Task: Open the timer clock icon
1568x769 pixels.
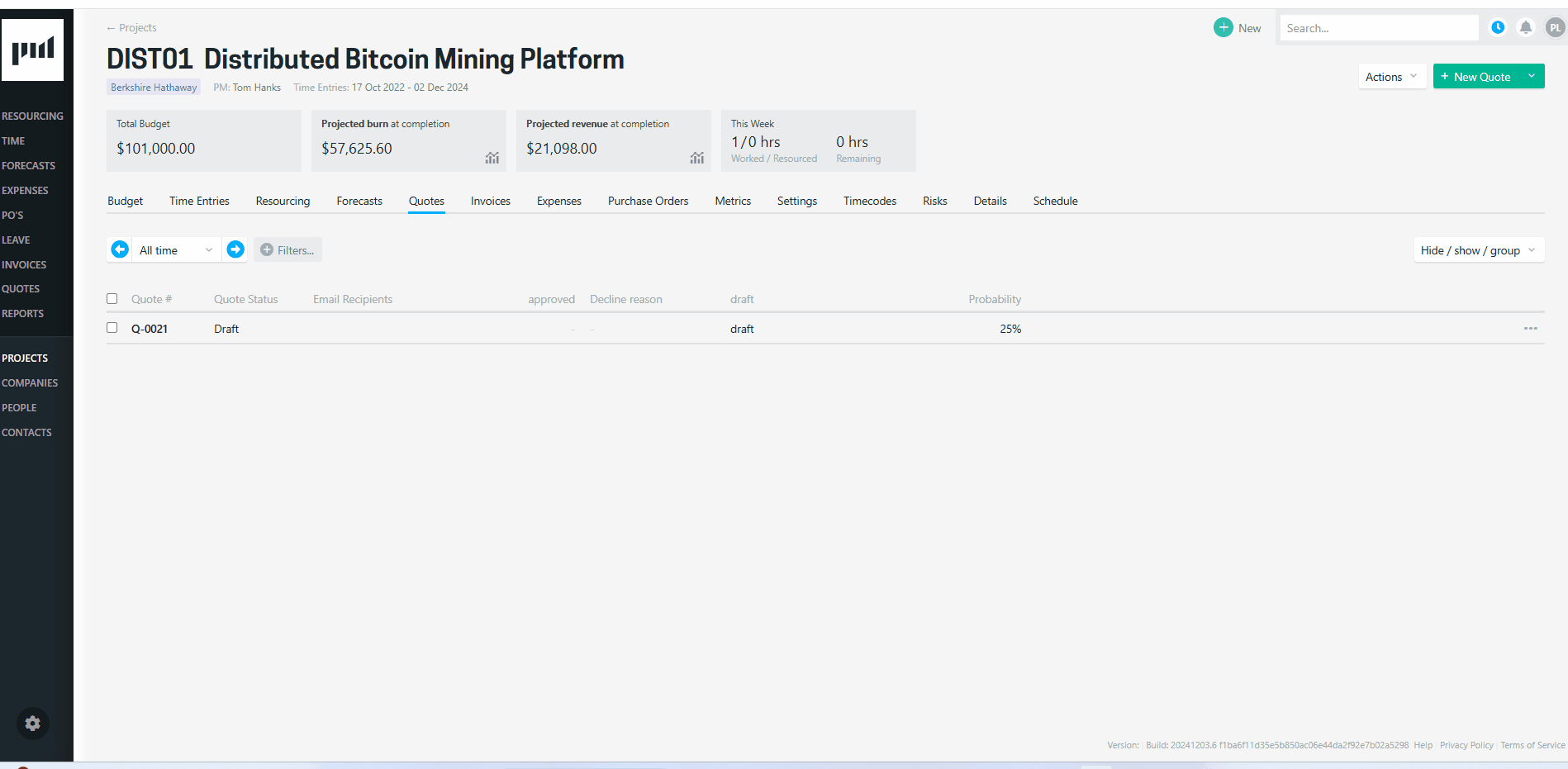Action: tap(1498, 27)
